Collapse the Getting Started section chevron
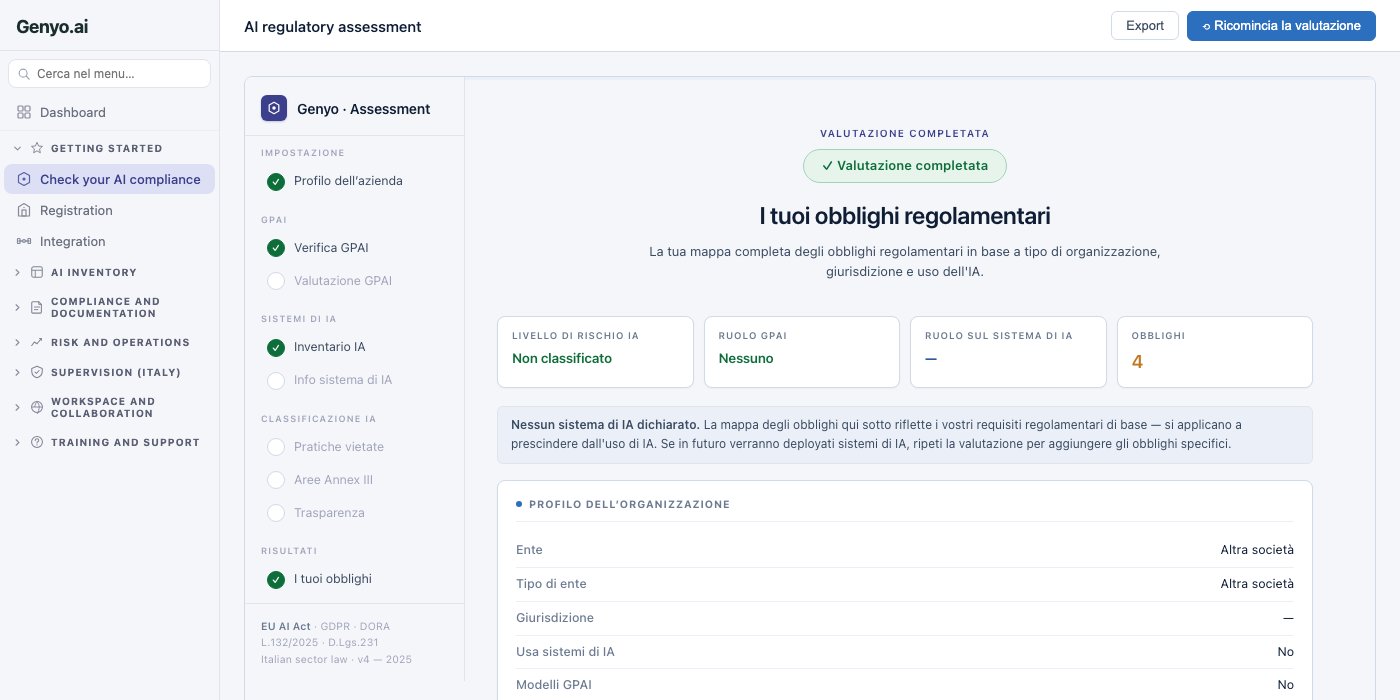The width and height of the screenshot is (1400, 700). [17, 148]
